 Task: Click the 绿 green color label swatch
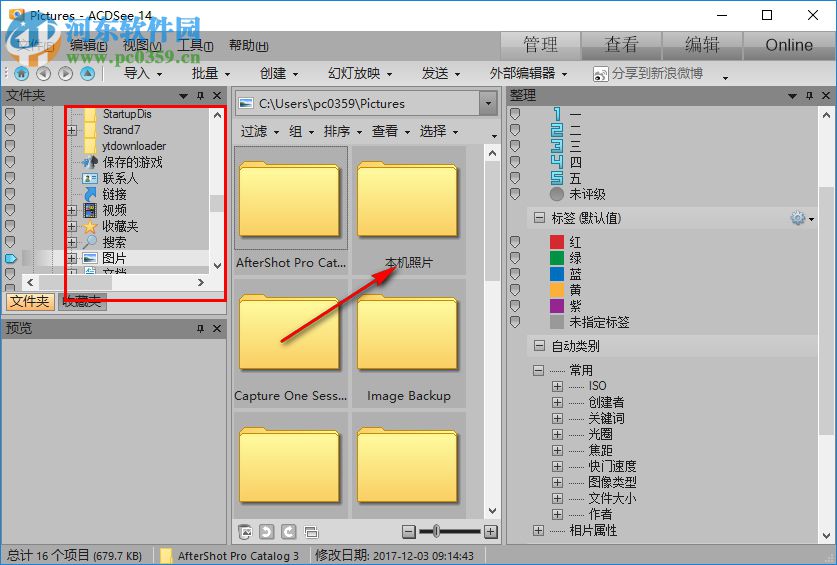[x=557, y=258]
